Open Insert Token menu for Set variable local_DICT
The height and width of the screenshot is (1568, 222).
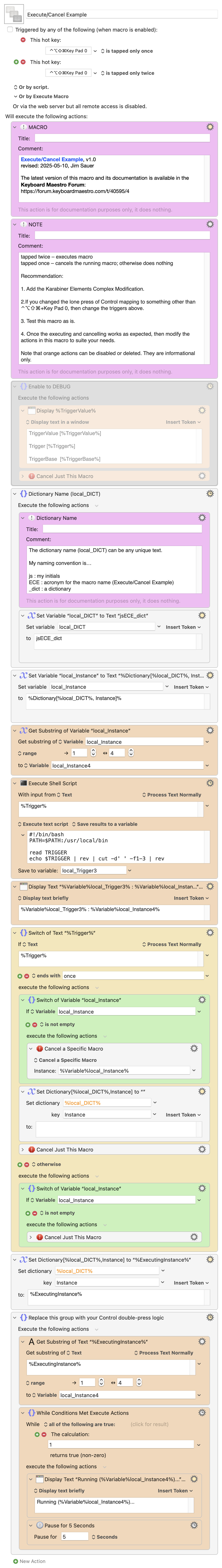[183, 627]
